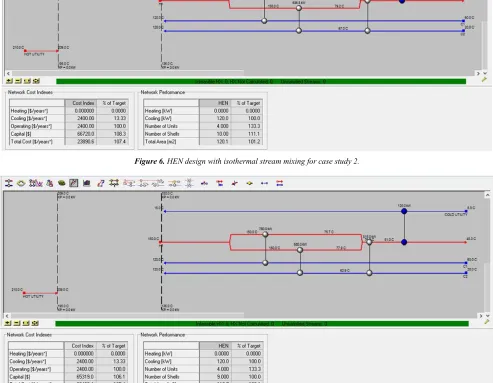
Task: Toggle the pressed-in bordered toolbar button
Action: pyautogui.click(x=74, y=183)
